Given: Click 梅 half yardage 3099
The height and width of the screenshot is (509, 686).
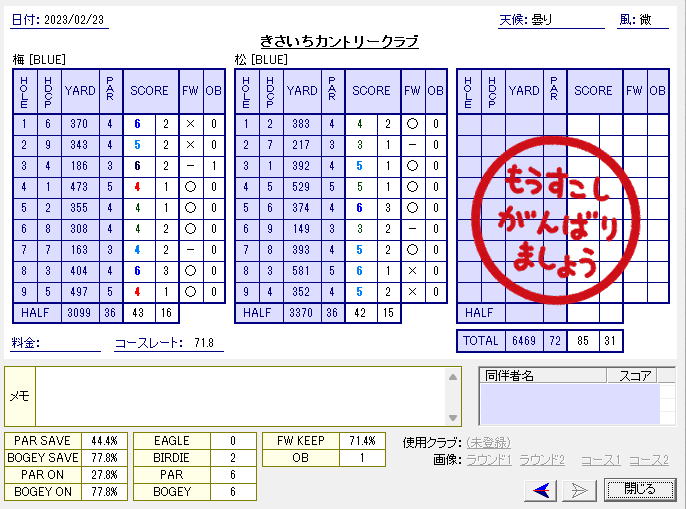Looking at the screenshot, I should coord(79,313).
